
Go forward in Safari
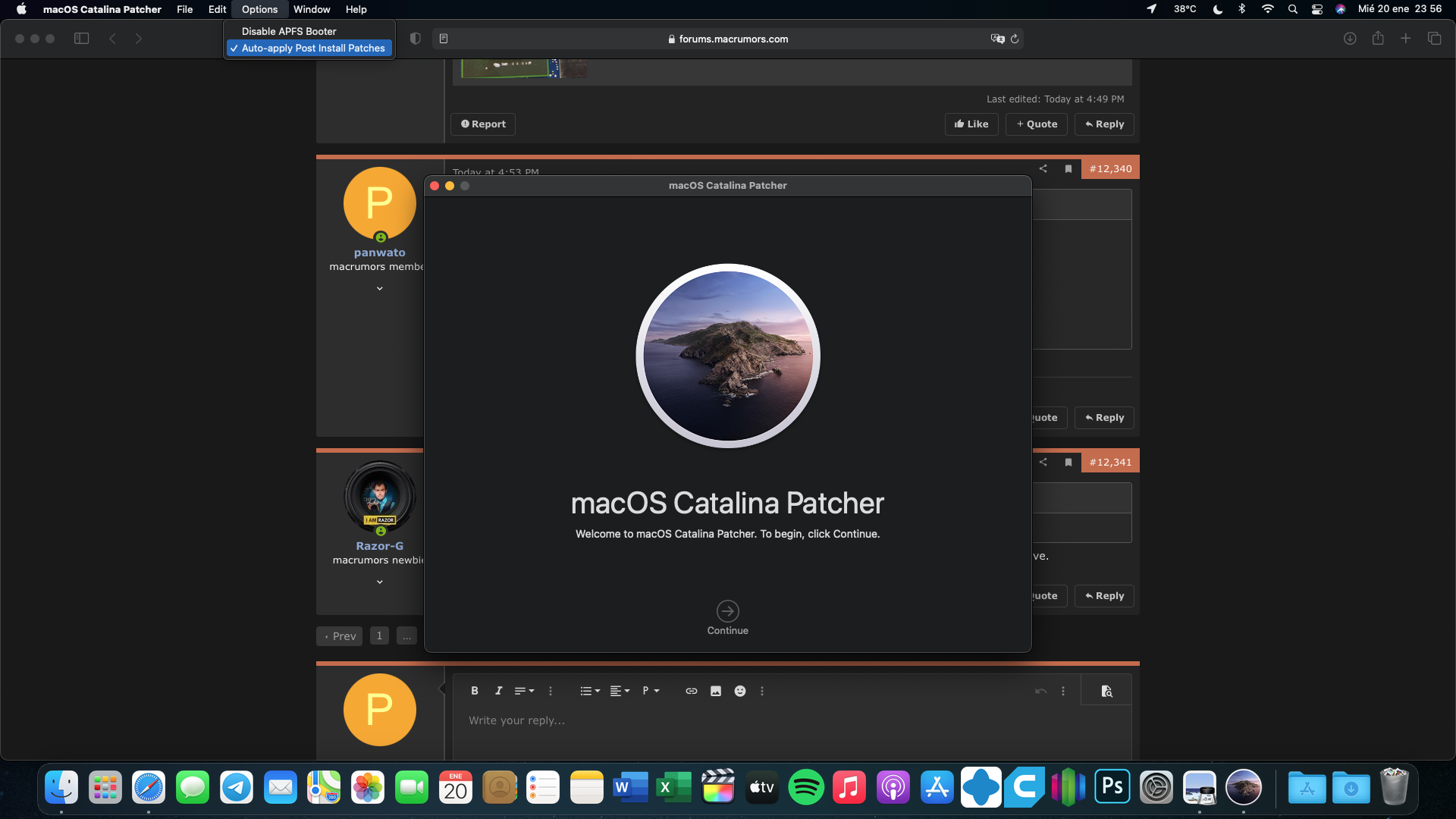coord(139,39)
